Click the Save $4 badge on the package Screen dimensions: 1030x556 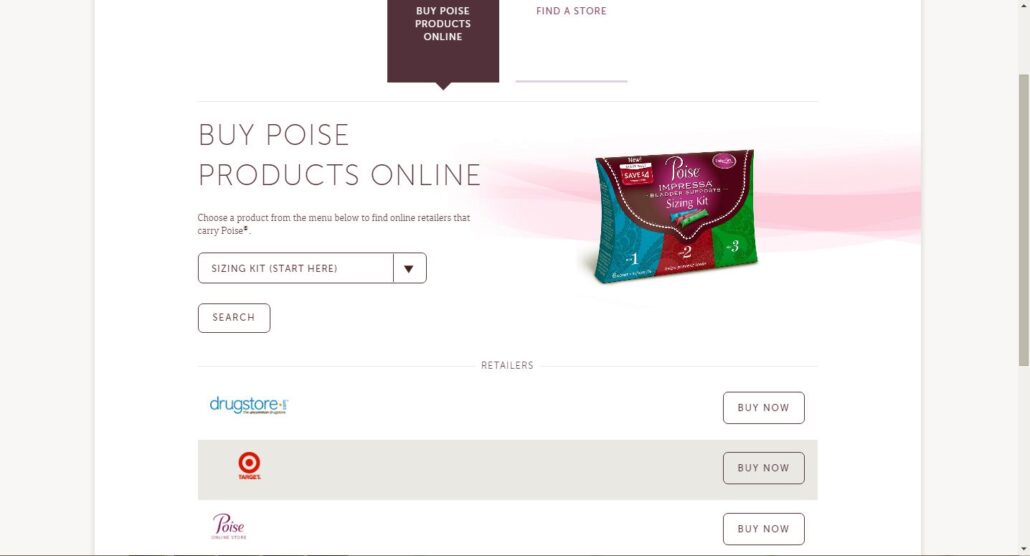coord(637,175)
